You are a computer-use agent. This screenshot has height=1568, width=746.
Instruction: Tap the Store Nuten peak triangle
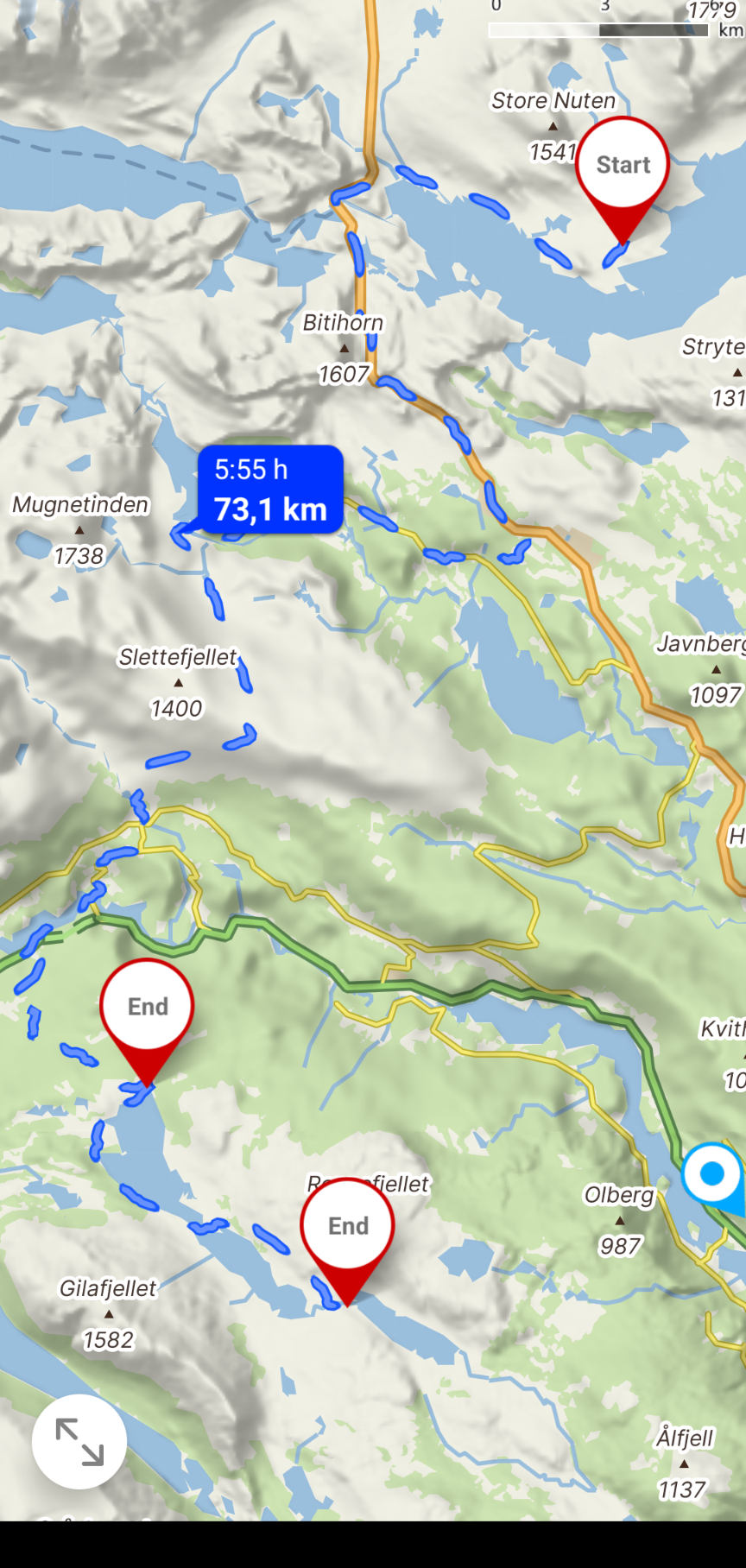click(x=553, y=126)
